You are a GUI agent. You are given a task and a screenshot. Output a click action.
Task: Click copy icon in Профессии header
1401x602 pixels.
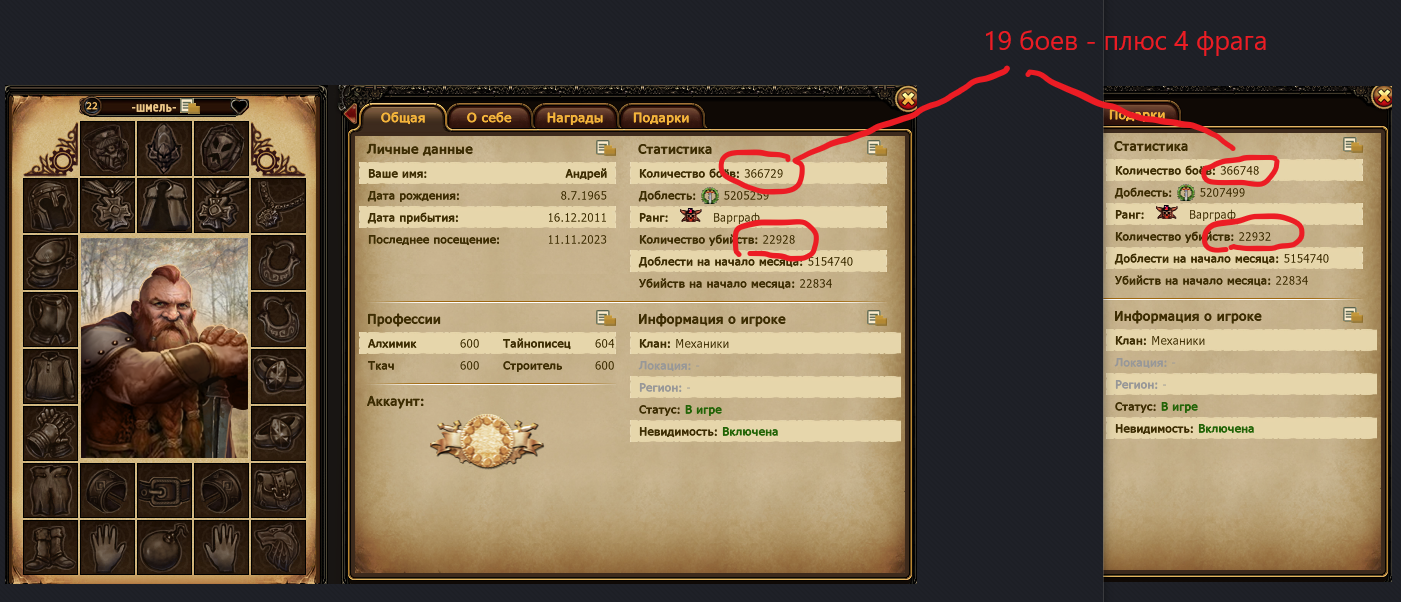[605, 319]
